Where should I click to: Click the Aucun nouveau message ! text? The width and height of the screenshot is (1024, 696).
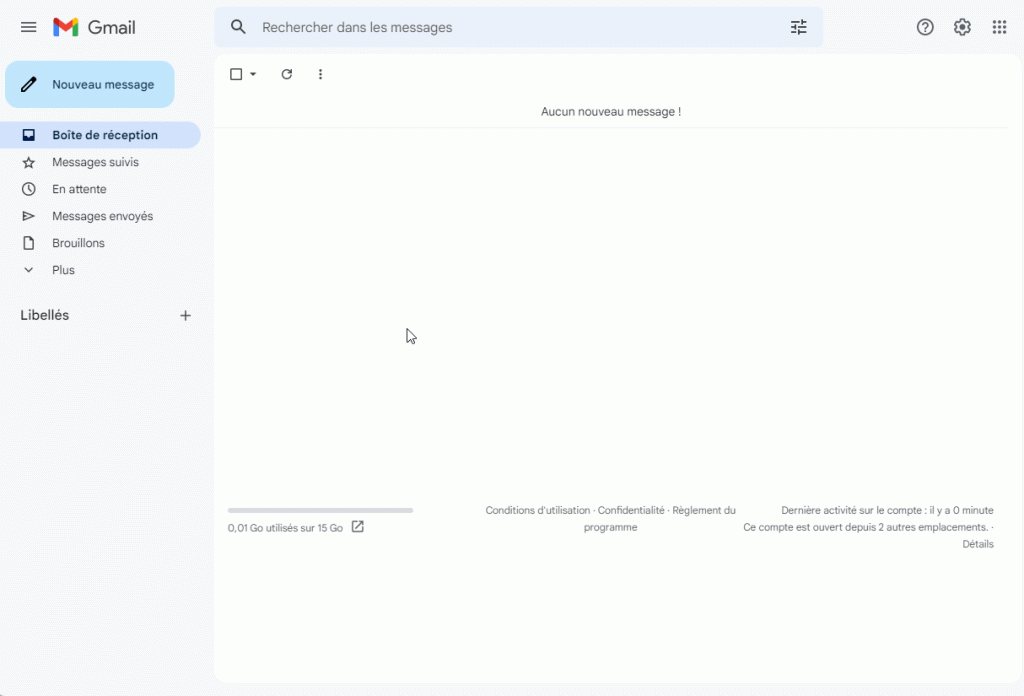611,112
